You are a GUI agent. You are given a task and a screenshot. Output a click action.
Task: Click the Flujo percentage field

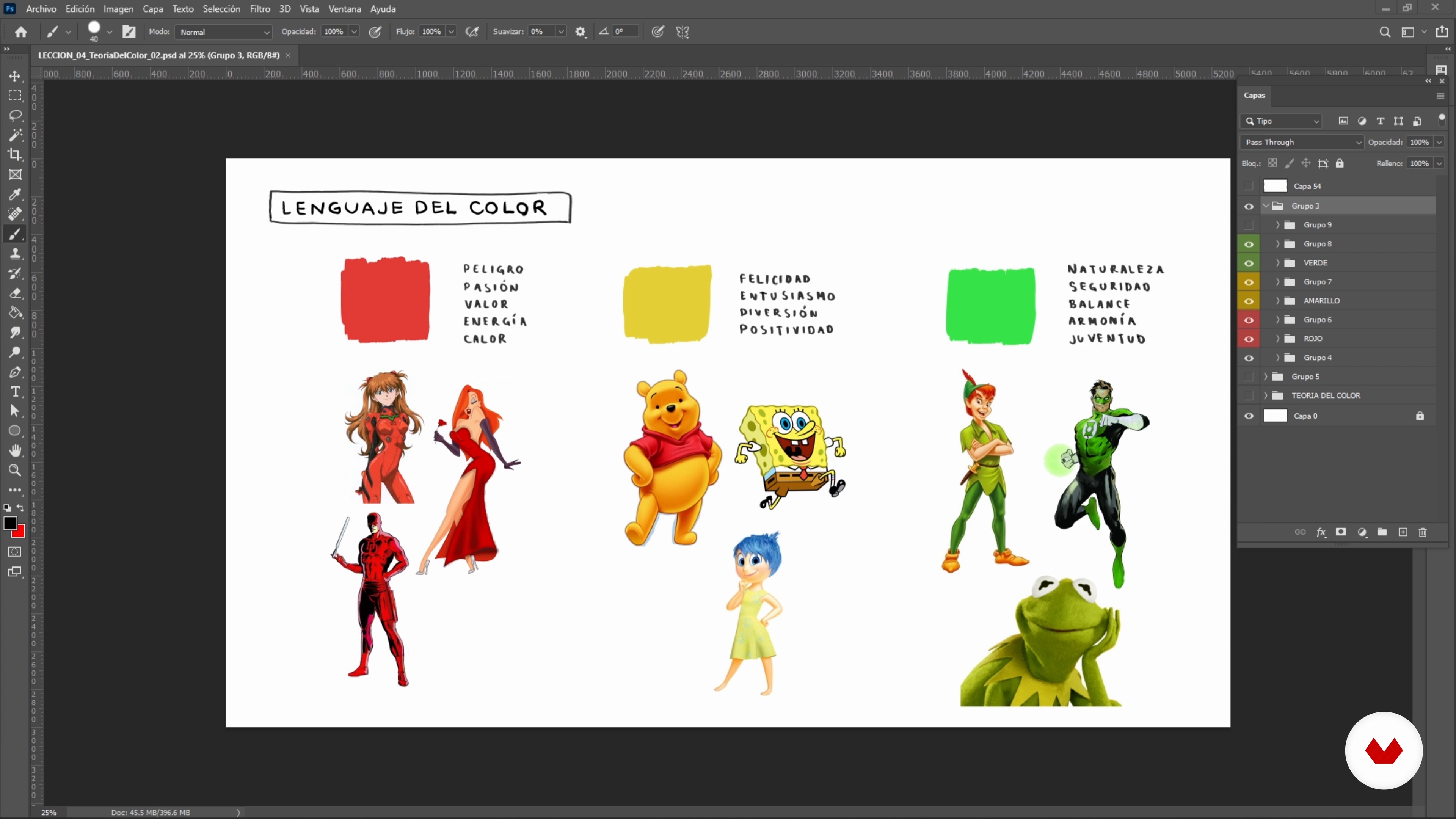point(432,31)
